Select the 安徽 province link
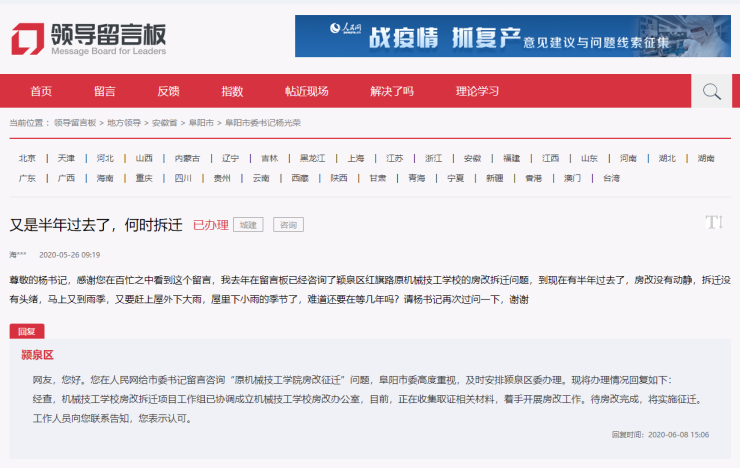 [472, 158]
